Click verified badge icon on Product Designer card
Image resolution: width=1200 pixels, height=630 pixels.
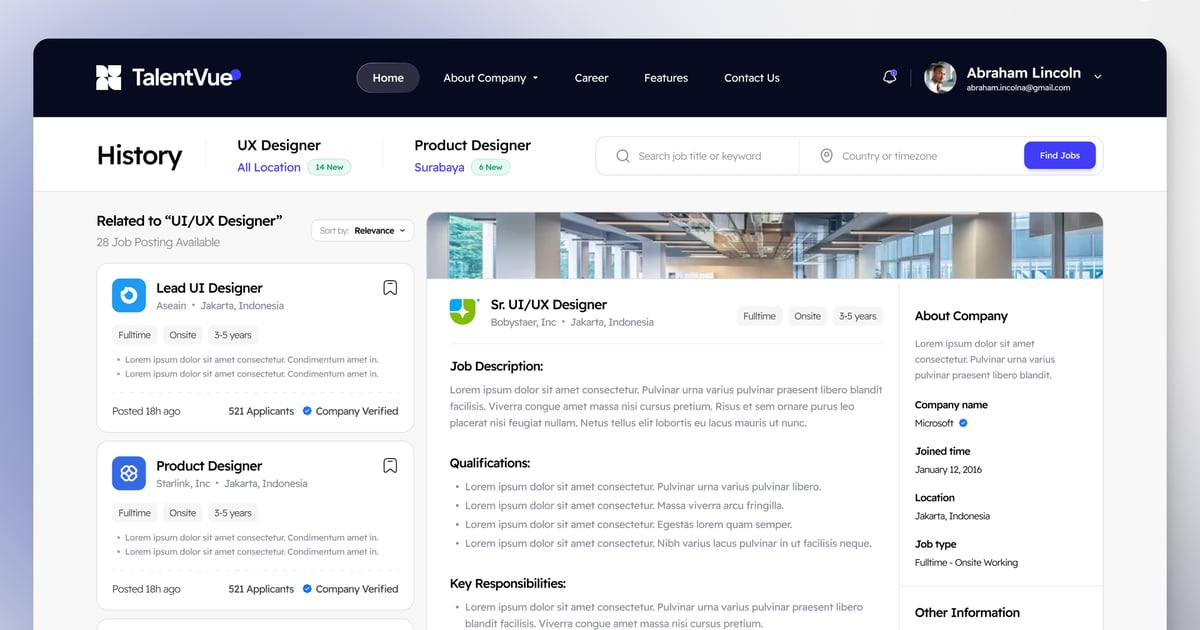(x=307, y=589)
